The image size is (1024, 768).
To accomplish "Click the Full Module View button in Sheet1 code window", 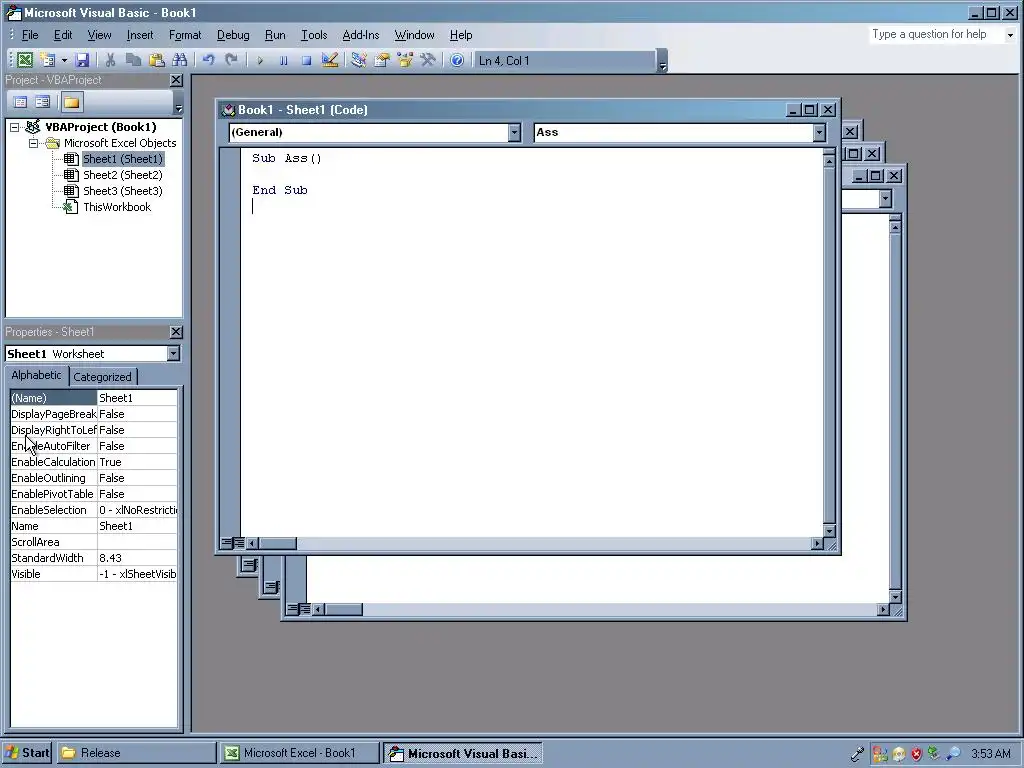I will [x=238, y=543].
